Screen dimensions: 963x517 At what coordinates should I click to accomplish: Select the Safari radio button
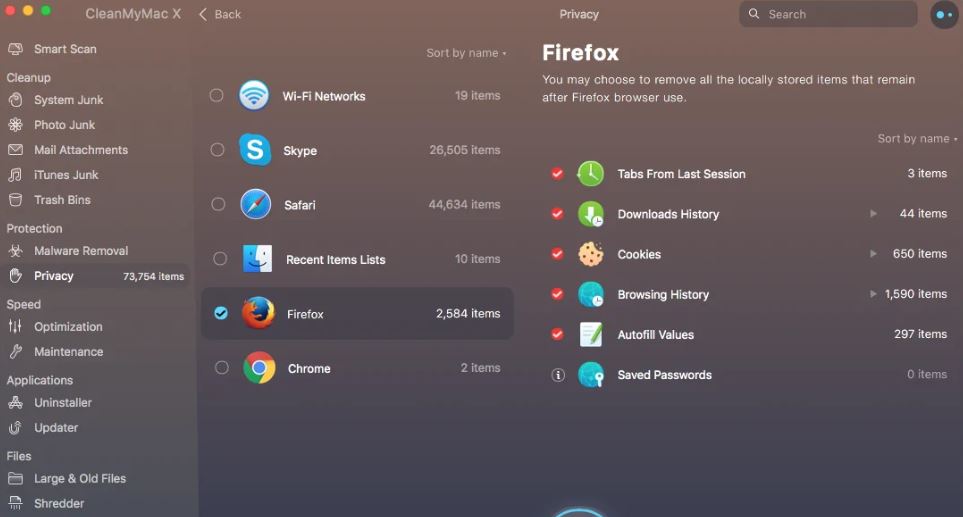(x=218, y=204)
